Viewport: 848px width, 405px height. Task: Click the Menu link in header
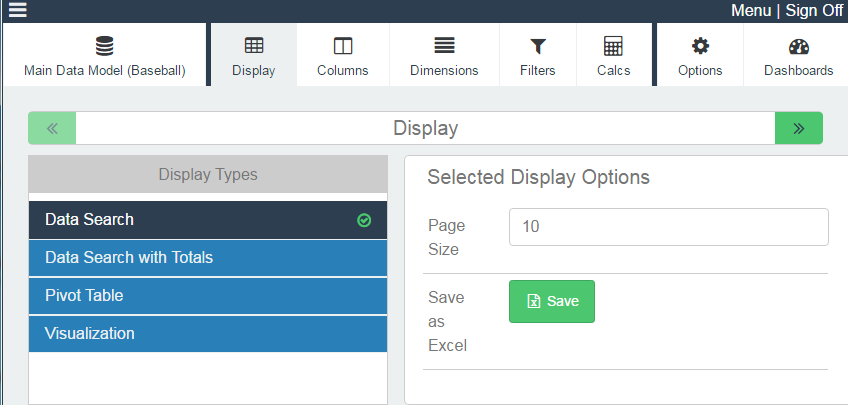click(751, 10)
